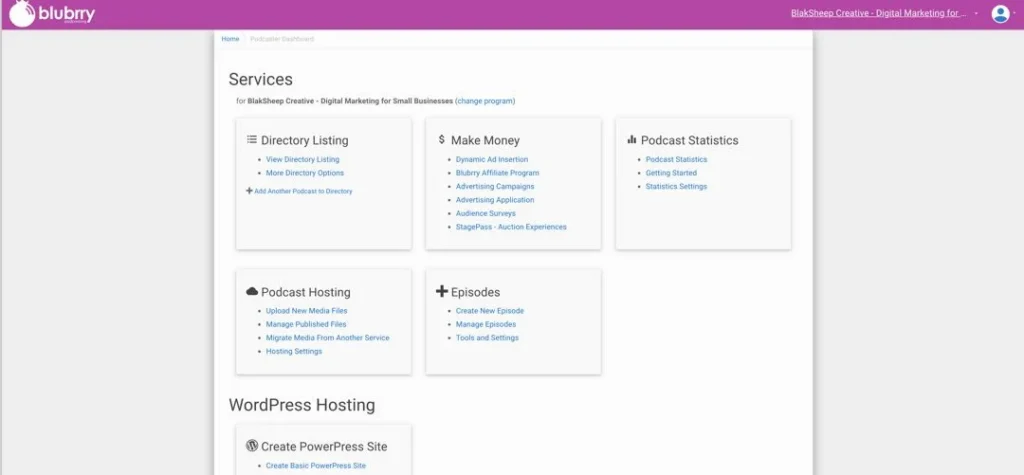Click the Directory Listing card heading
The width and height of the screenshot is (1024, 475).
pyautogui.click(x=304, y=140)
